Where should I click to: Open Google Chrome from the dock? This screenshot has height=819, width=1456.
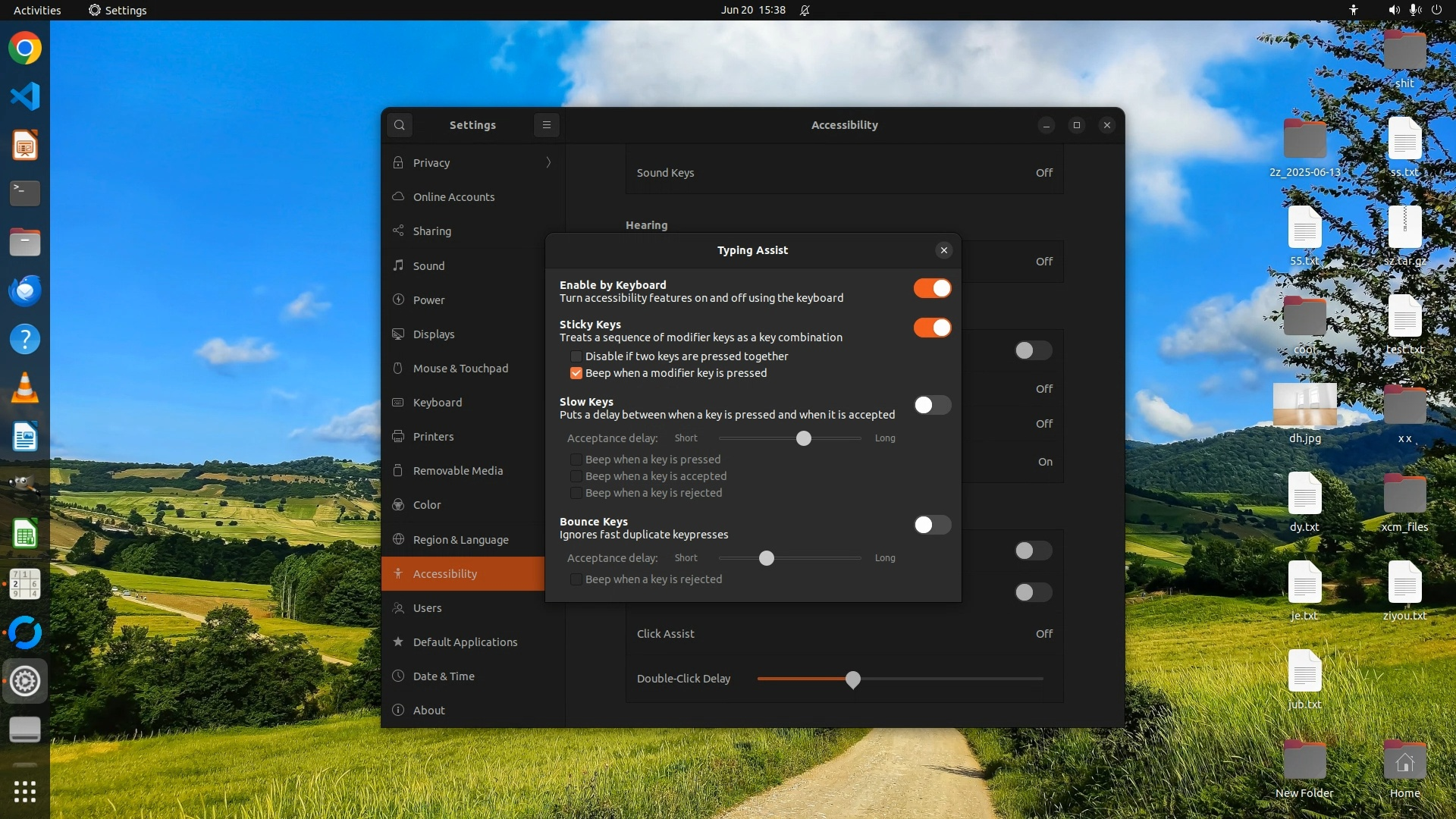pyautogui.click(x=25, y=49)
